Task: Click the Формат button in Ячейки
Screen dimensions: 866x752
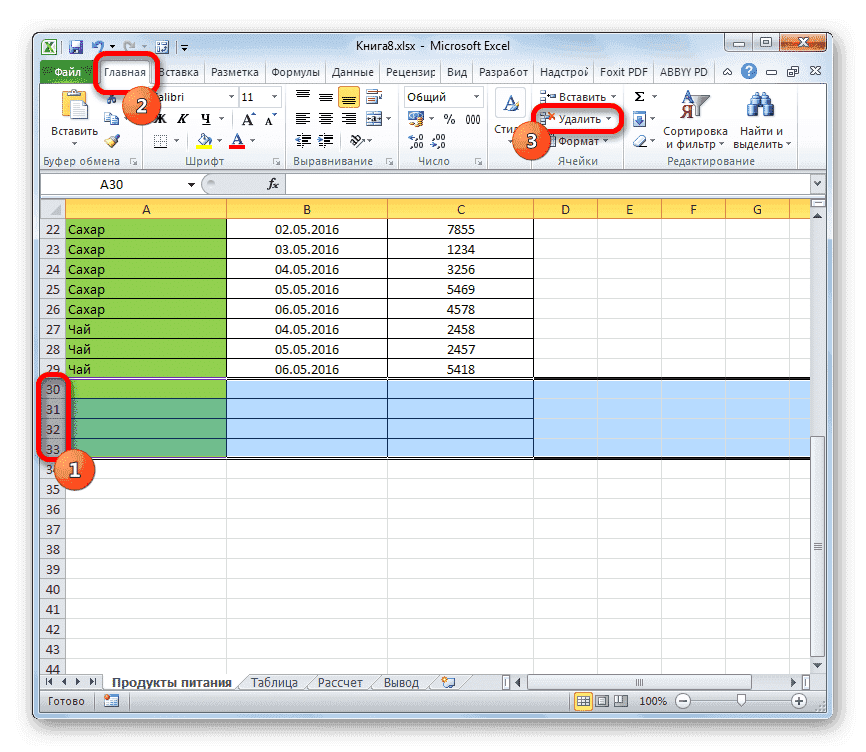Action: click(x=578, y=141)
